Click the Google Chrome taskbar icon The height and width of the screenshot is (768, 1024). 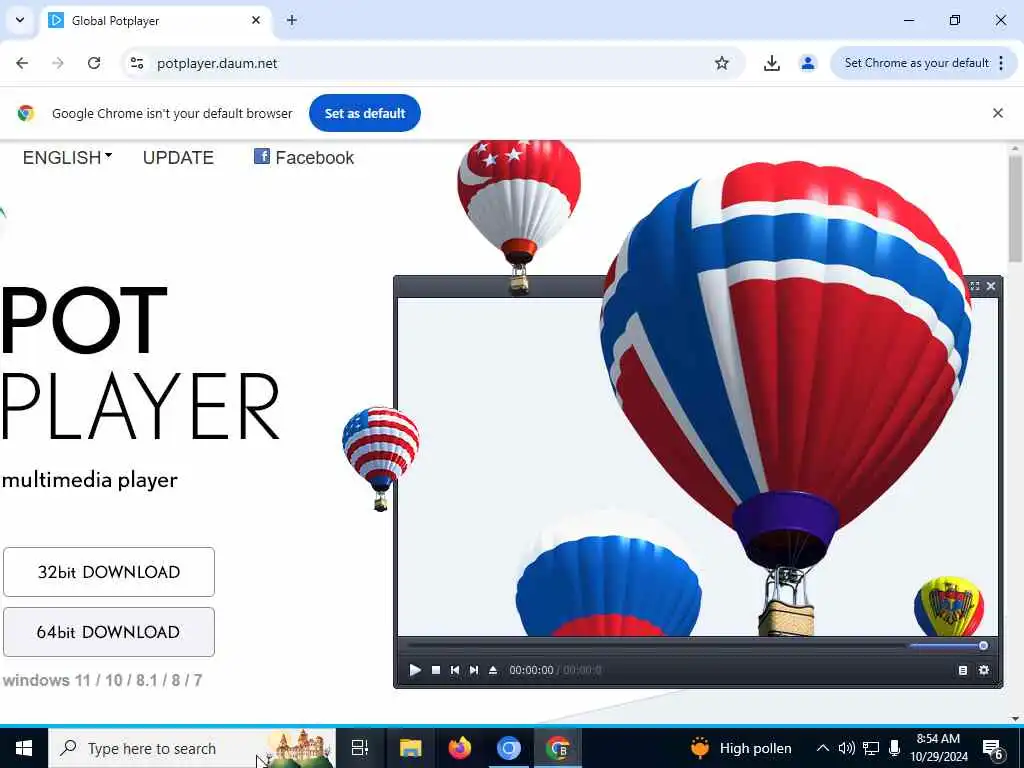[x=558, y=748]
